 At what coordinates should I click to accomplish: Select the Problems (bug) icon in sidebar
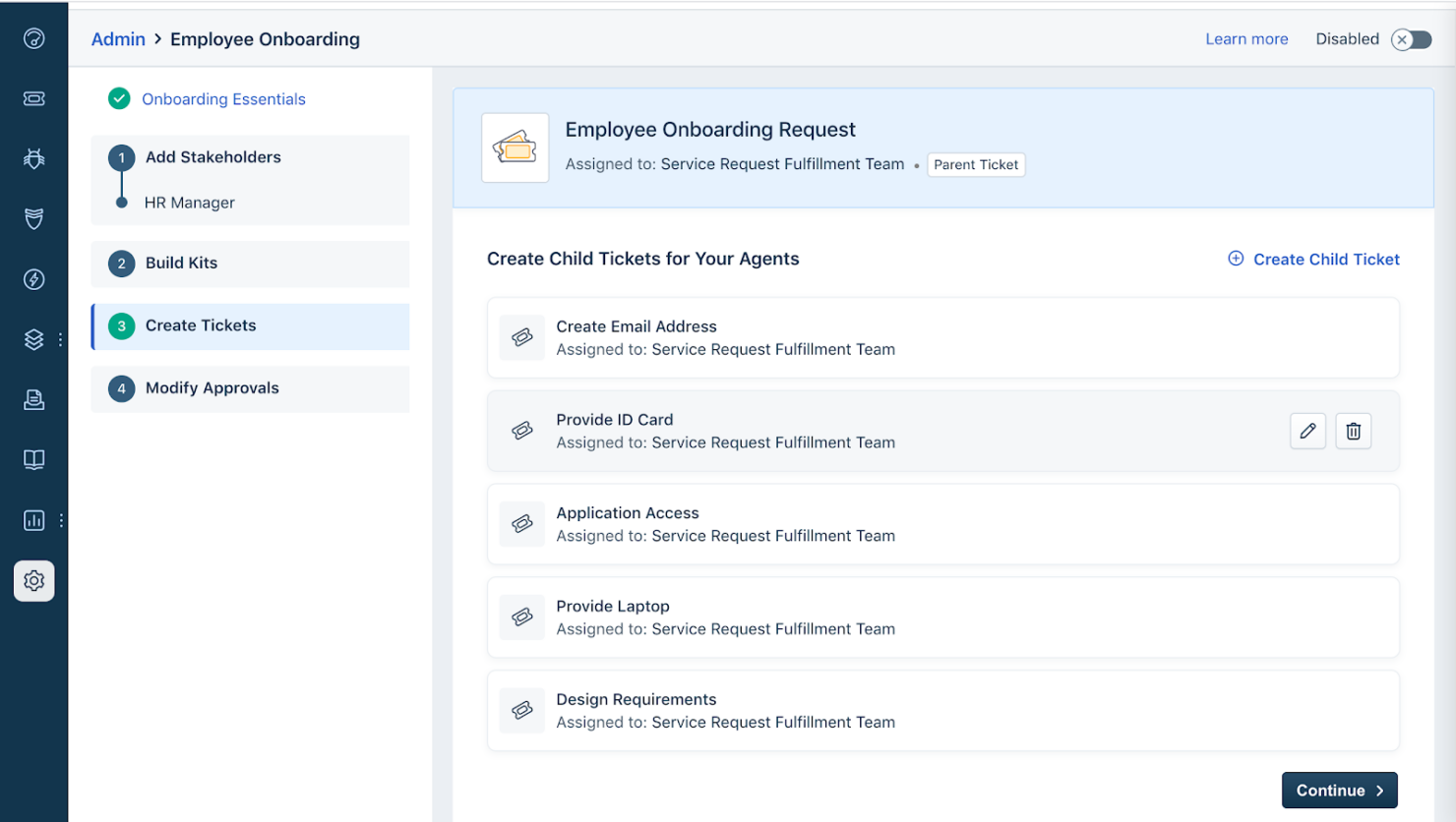34,158
